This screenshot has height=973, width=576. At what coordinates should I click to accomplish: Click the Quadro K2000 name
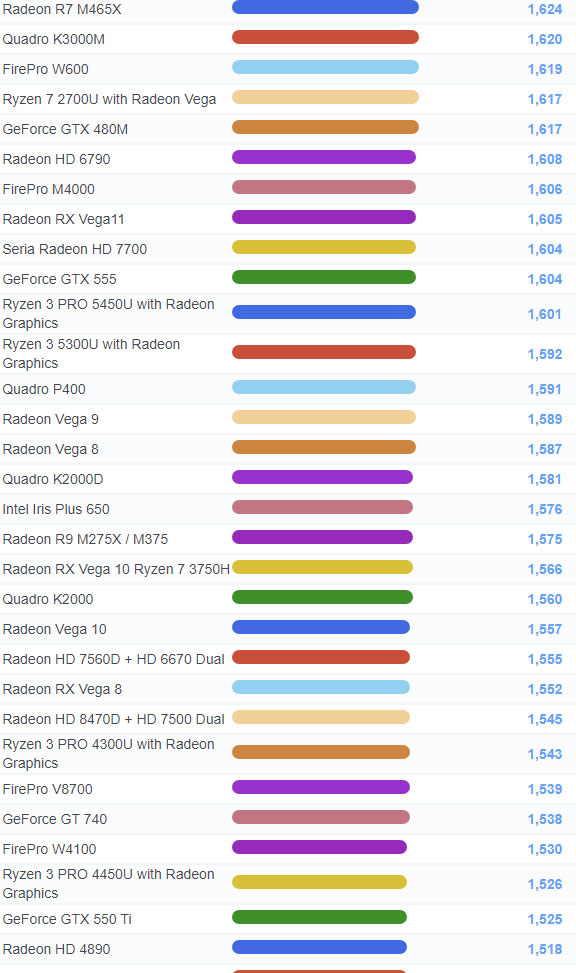(48, 599)
